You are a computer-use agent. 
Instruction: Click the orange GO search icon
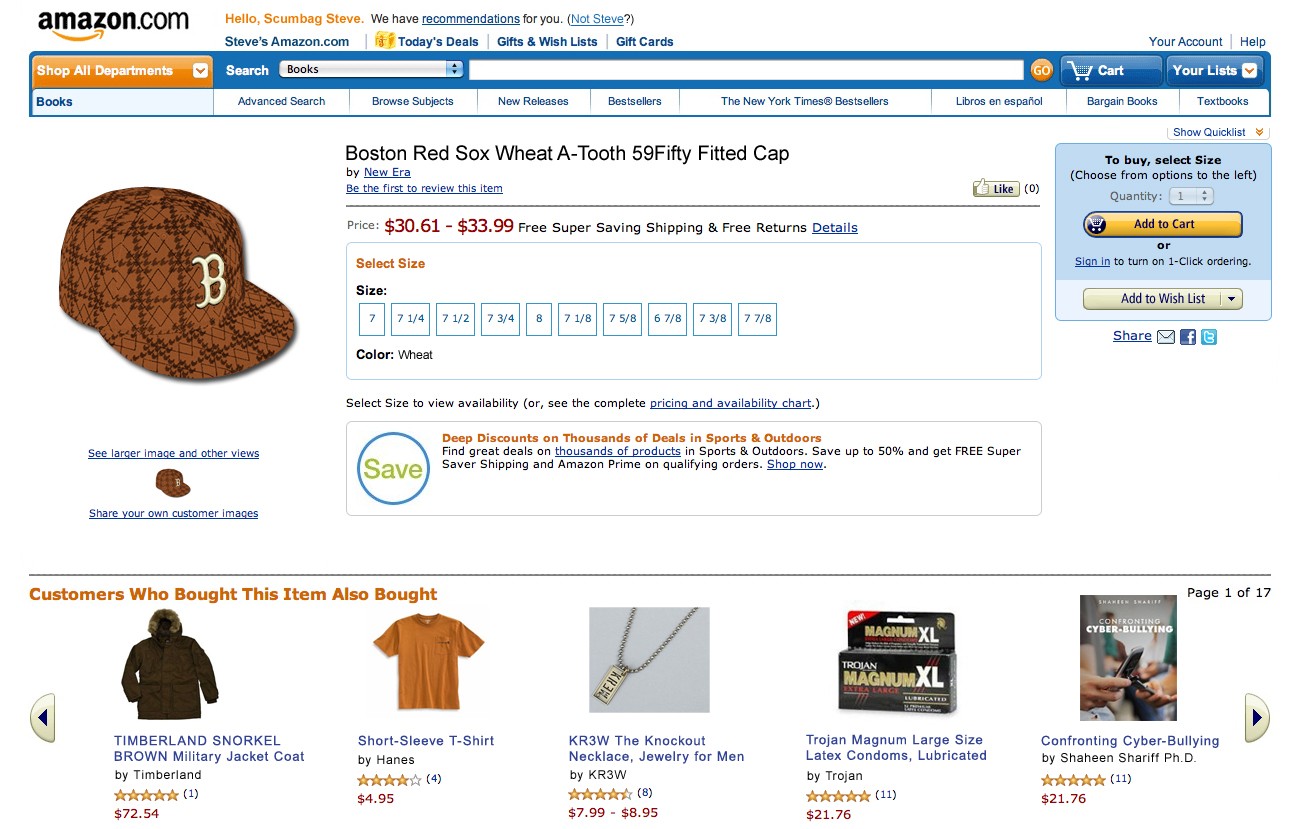[1041, 70]
